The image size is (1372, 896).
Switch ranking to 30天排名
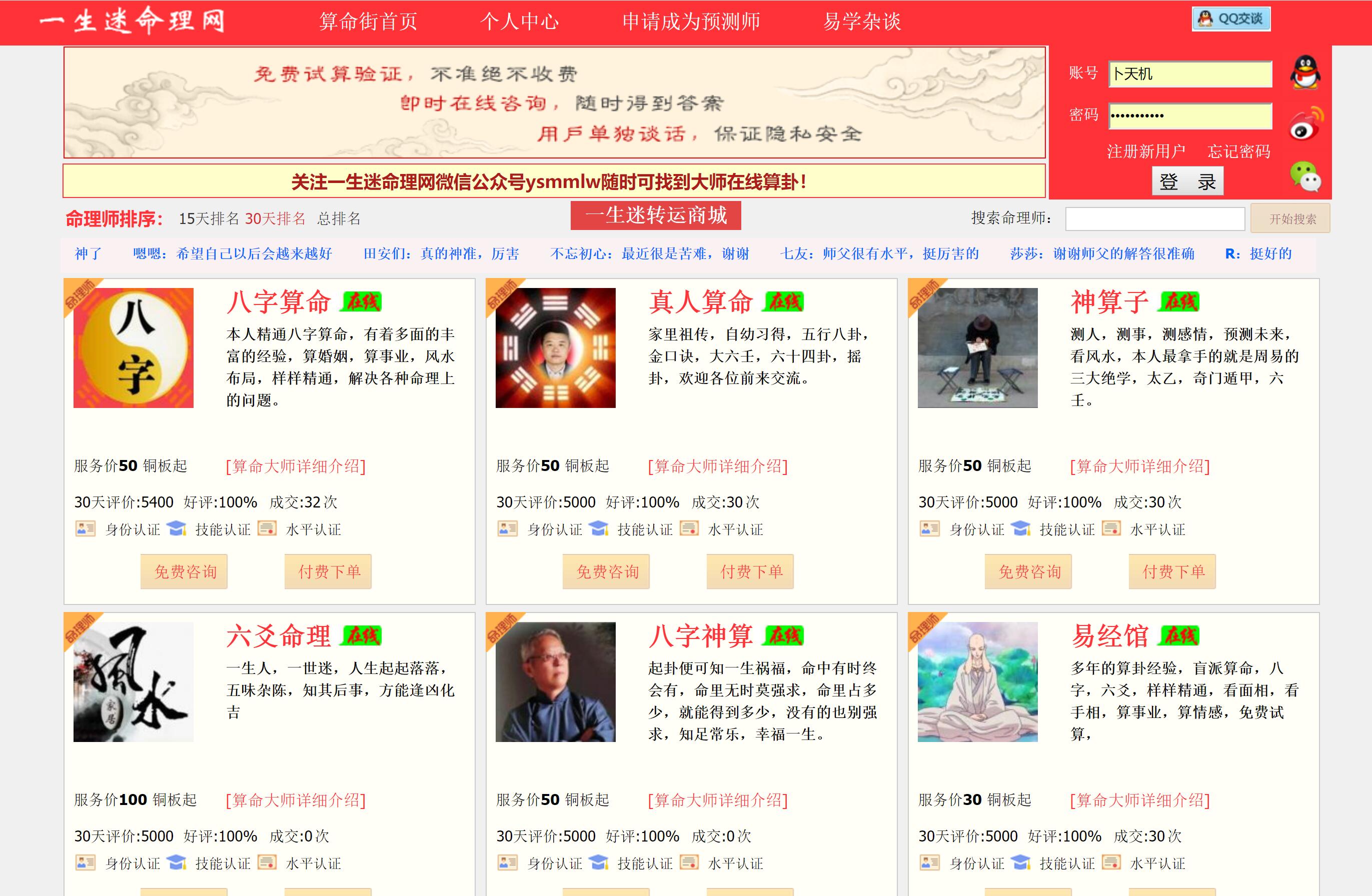[x=275, y=219]
